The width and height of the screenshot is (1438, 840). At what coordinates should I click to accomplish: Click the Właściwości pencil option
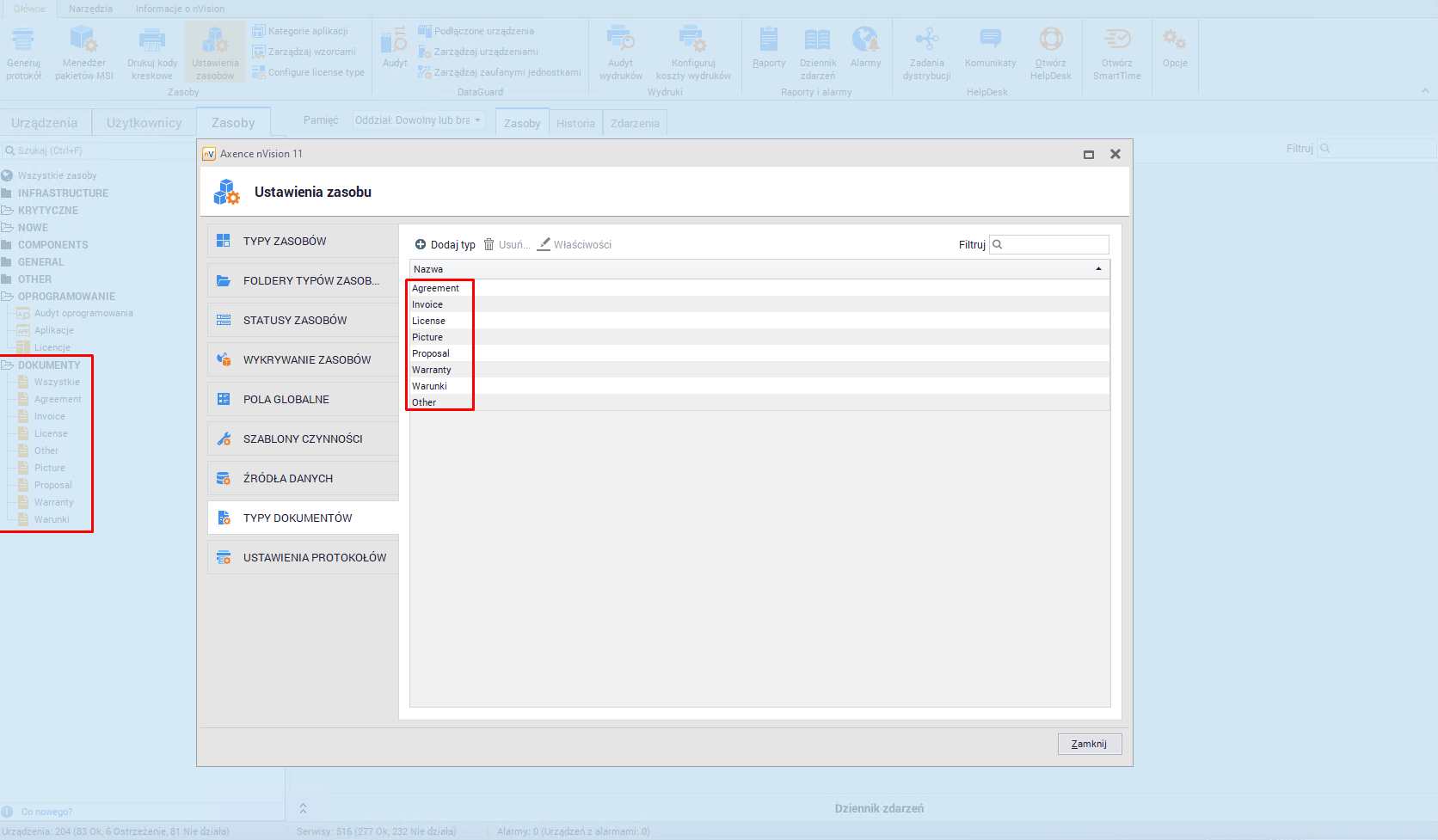(574, 245)
